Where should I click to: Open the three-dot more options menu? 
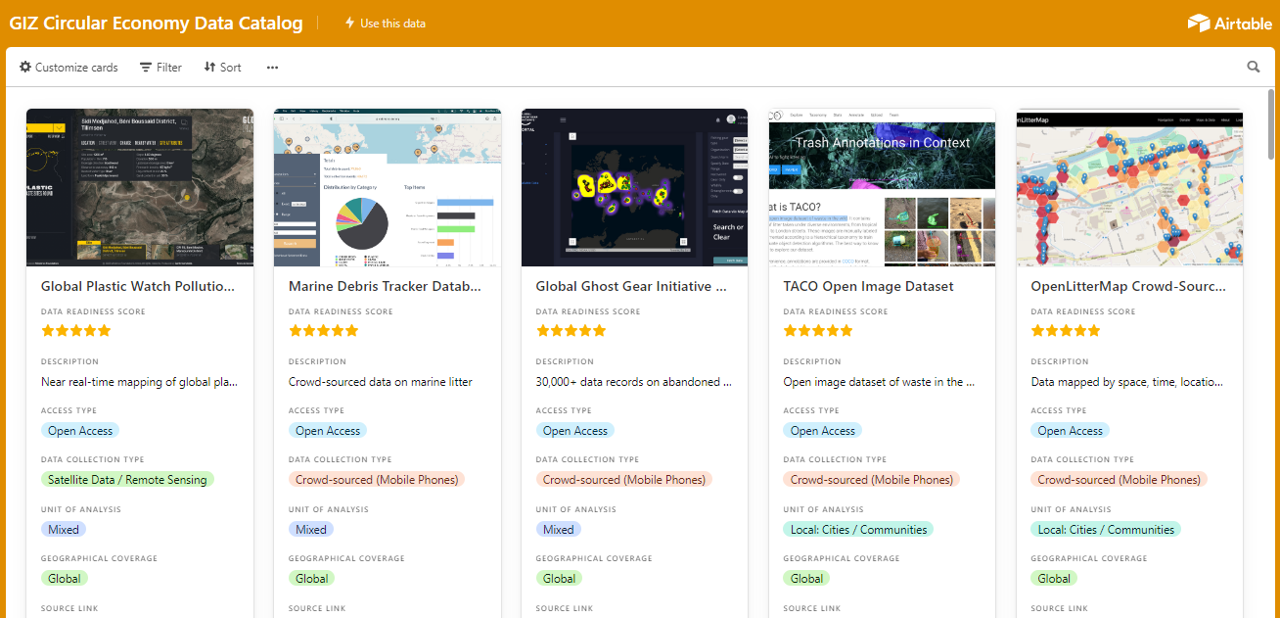(x=272, y=67)
